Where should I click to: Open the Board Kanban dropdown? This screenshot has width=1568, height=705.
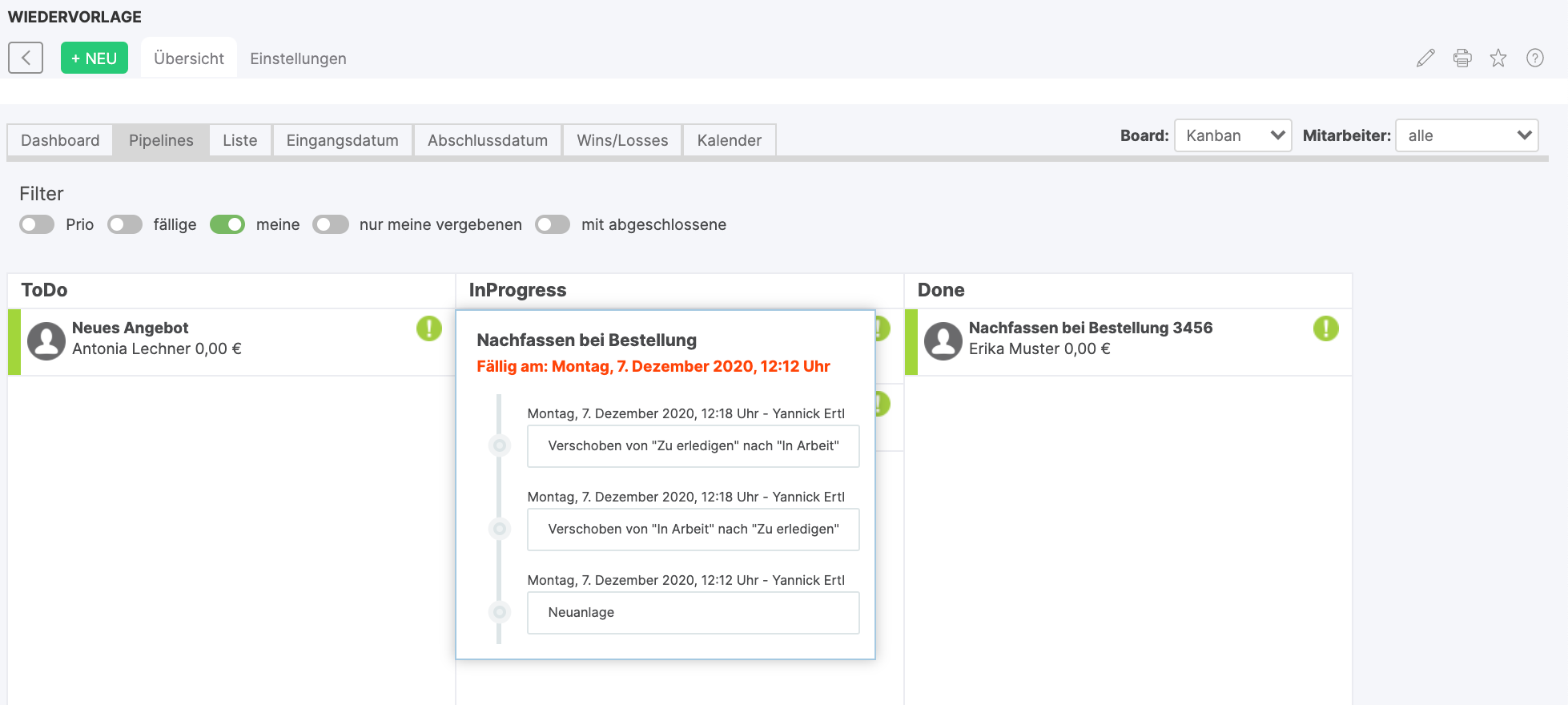click(1232, 135)
